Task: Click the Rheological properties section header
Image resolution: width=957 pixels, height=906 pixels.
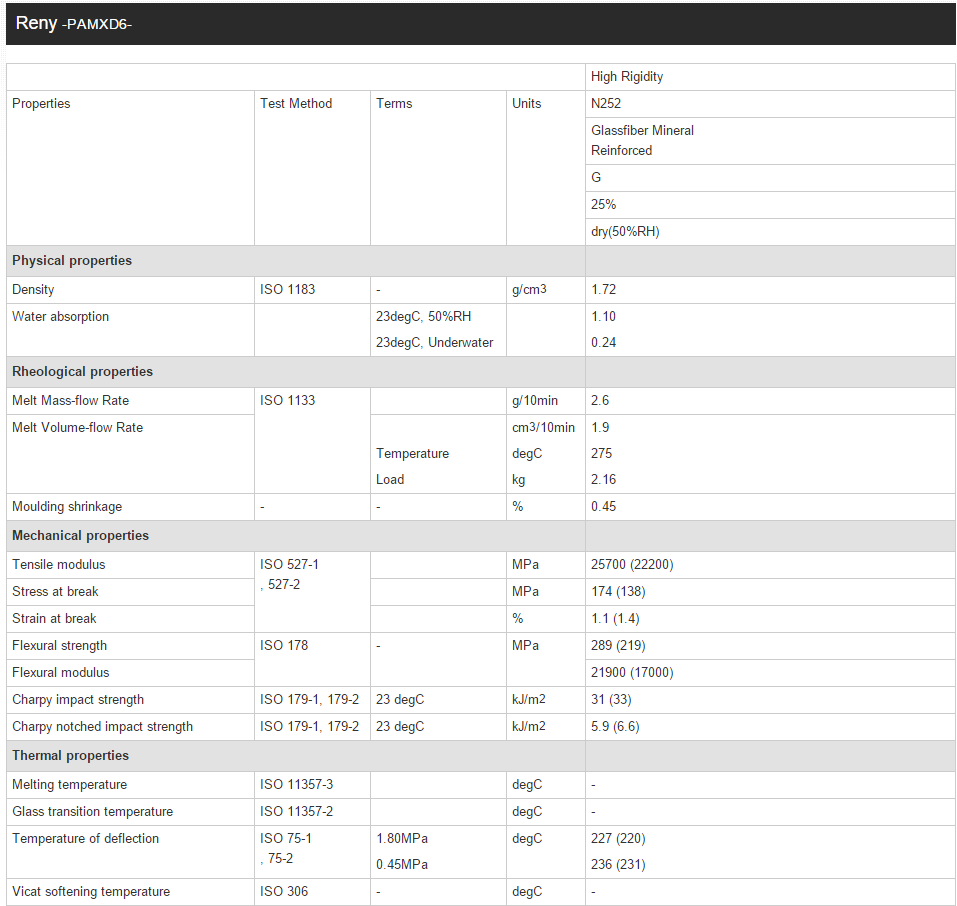Action: (82, 372)
